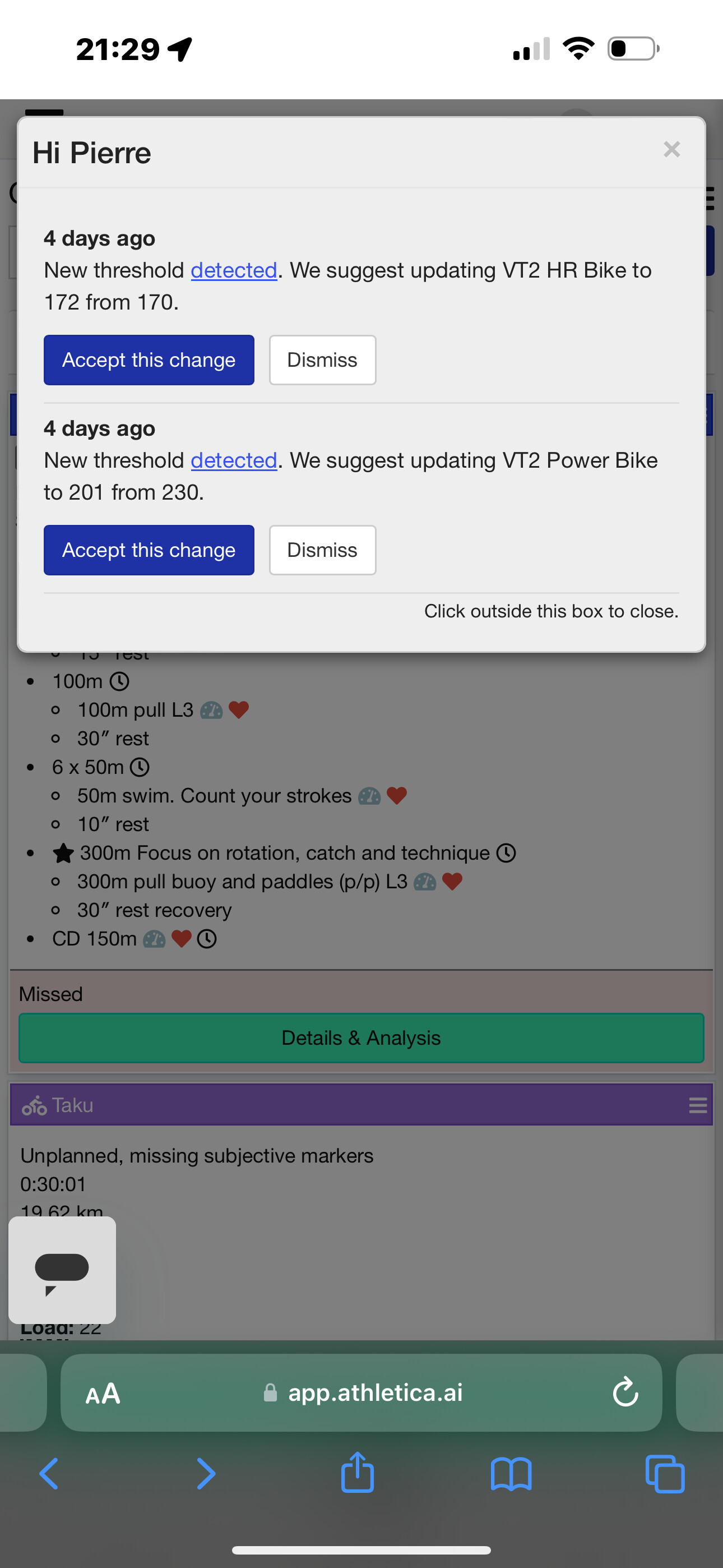
Task: Accept the VT2 HR Bike change
Action: pos(149,359)
